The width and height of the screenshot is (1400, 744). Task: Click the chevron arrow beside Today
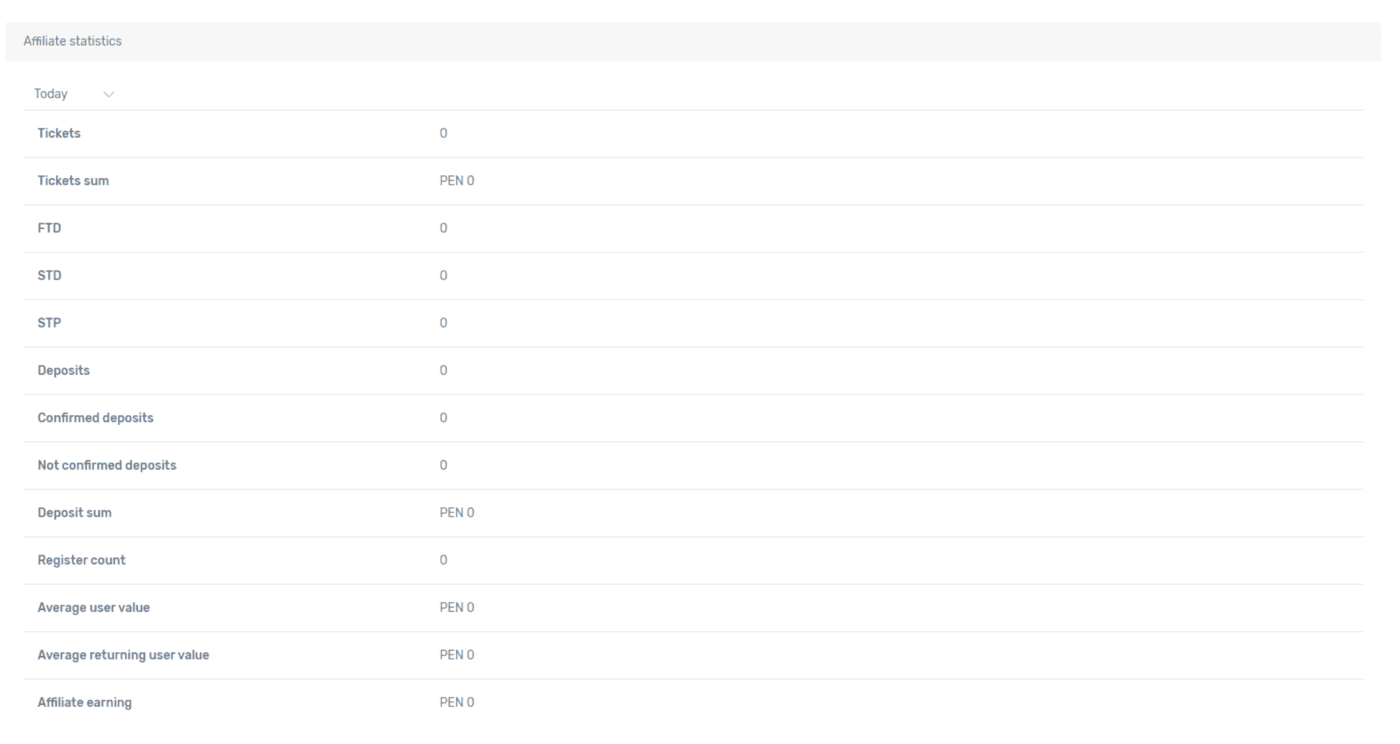click(108, 94)
